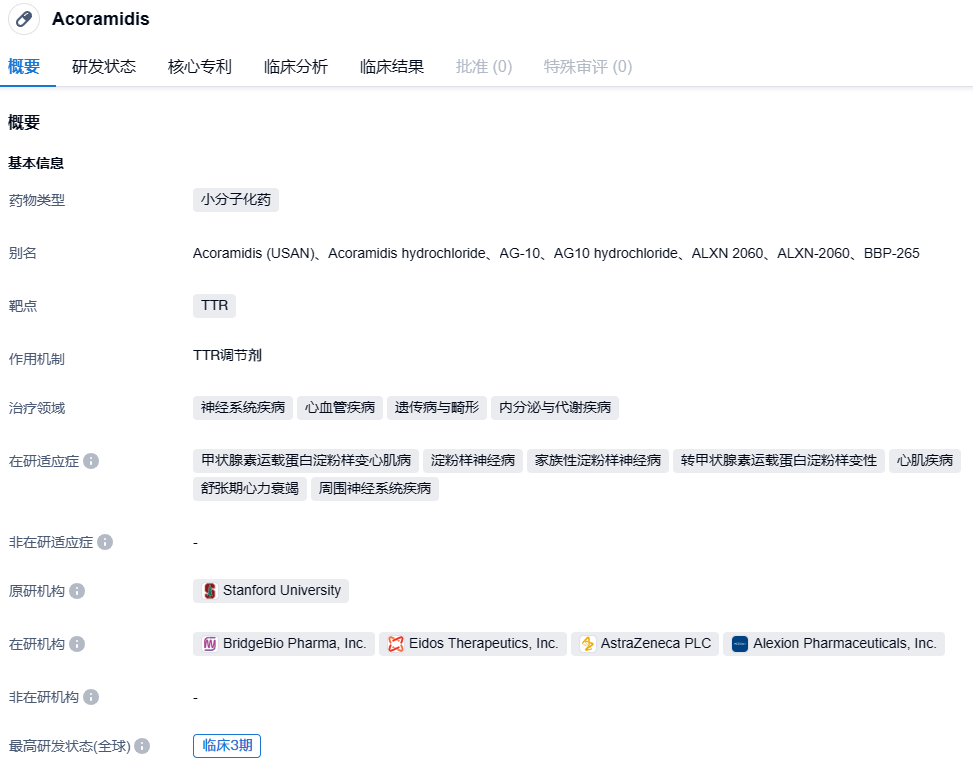
Task: Click info icon next to 非在研适应症
Action: 105,542
